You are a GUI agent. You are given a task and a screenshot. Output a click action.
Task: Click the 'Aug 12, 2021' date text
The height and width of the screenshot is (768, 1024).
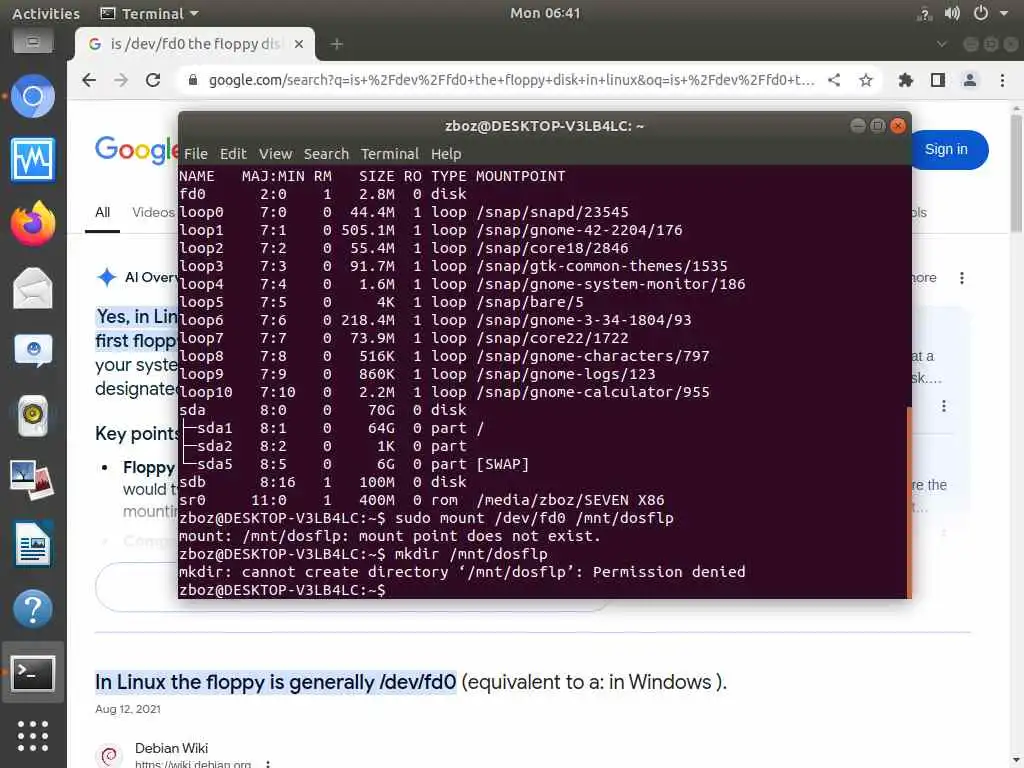click(128, 709)
